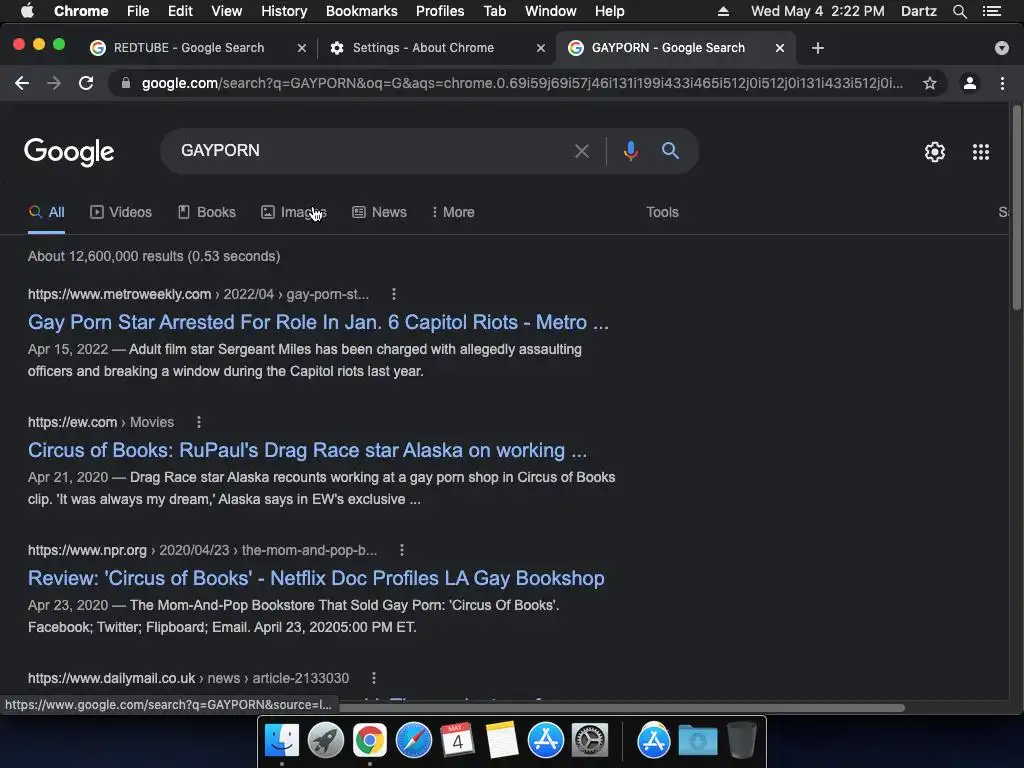Open Finder from the dock
The width and height of the screenshot is (1024, 768).
coord(281,741)
